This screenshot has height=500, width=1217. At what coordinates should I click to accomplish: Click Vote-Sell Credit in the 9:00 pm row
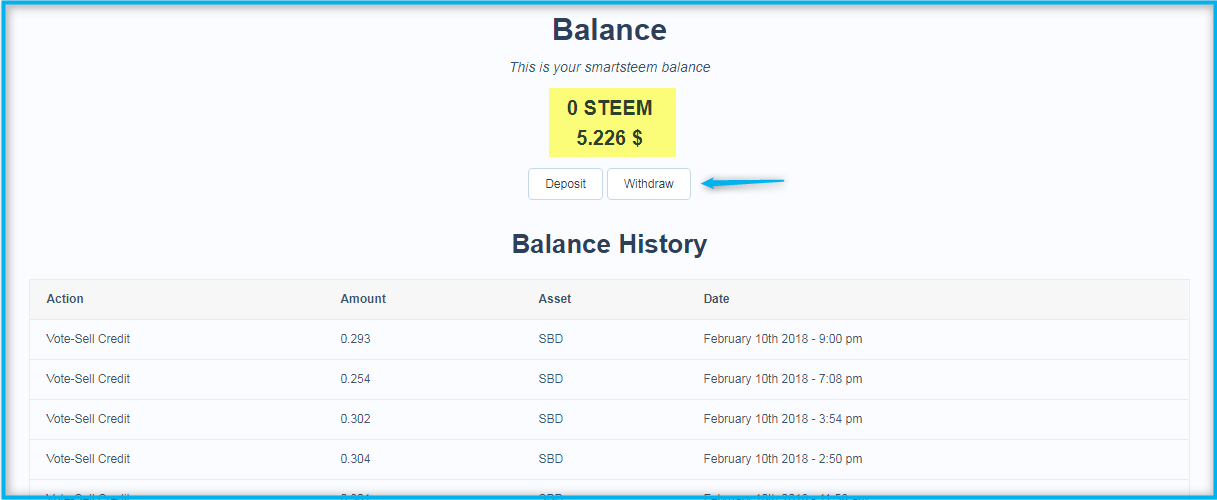(x=88, y=339)
